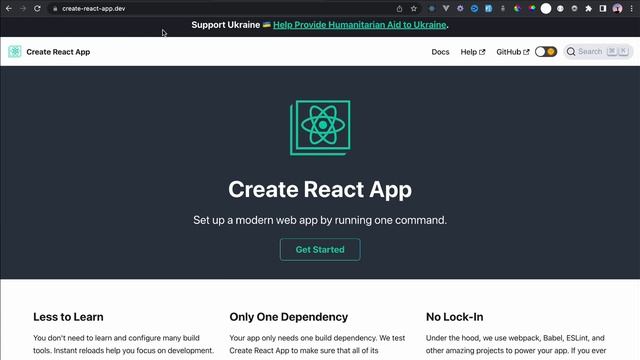Viewport: 640px width, 360px height.
Task: Open the browser profile avatar
Action: point(617,9)
